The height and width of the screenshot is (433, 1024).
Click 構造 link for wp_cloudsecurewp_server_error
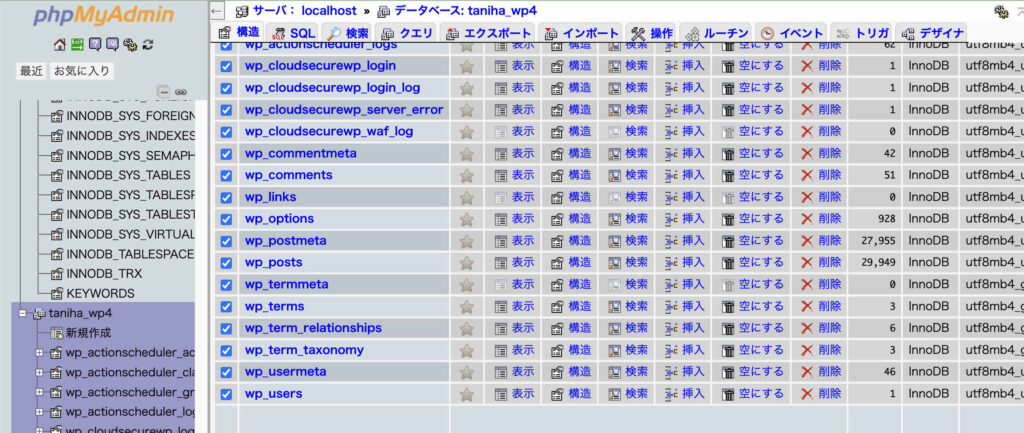coord(571,110)
